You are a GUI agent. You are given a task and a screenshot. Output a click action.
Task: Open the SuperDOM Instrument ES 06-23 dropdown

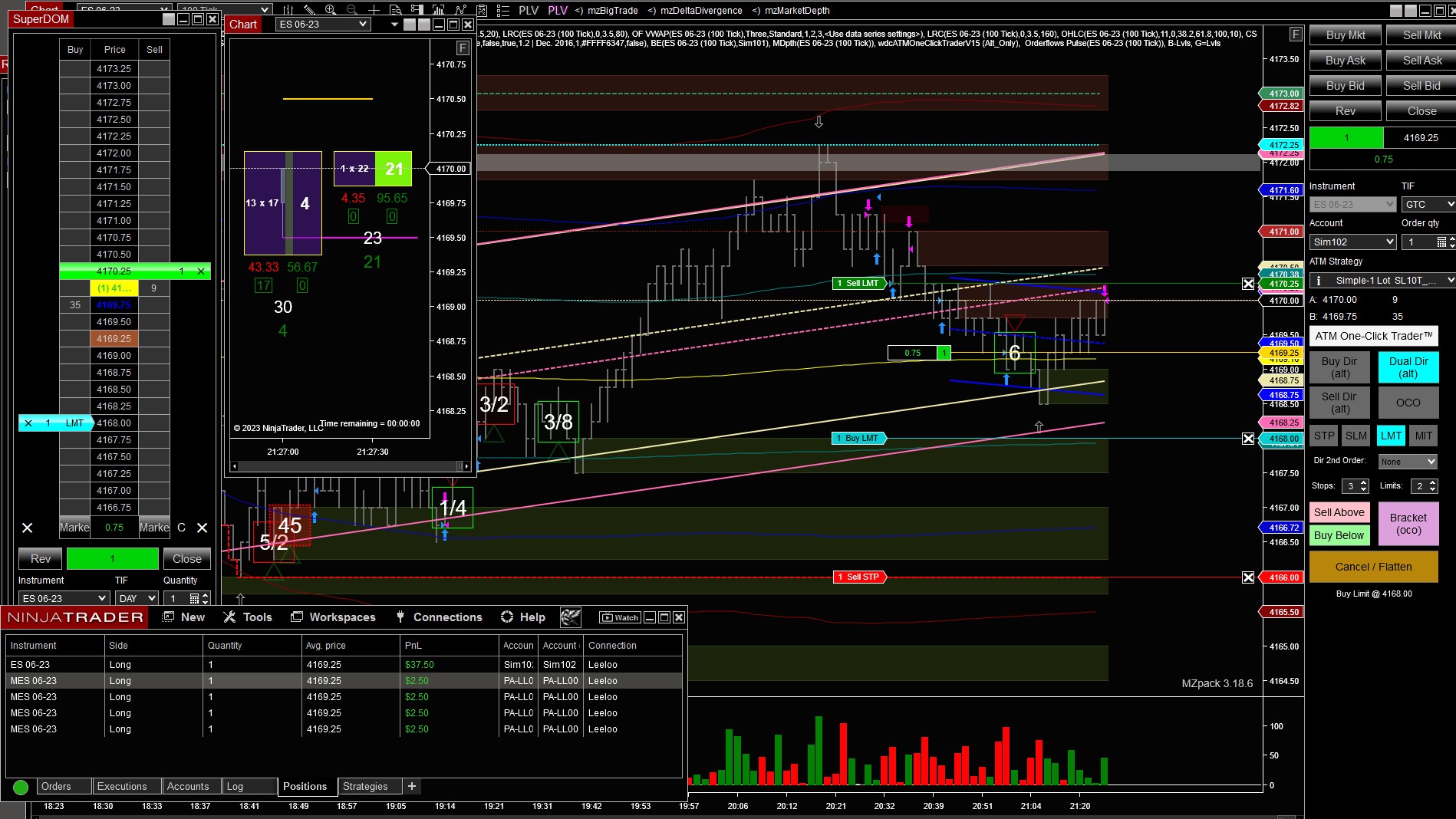point(64,598)
